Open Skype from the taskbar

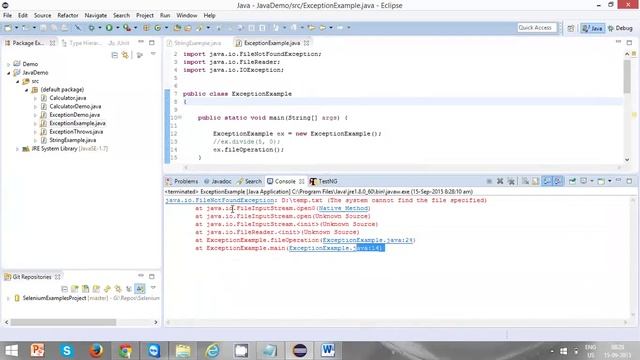(67, 351)
